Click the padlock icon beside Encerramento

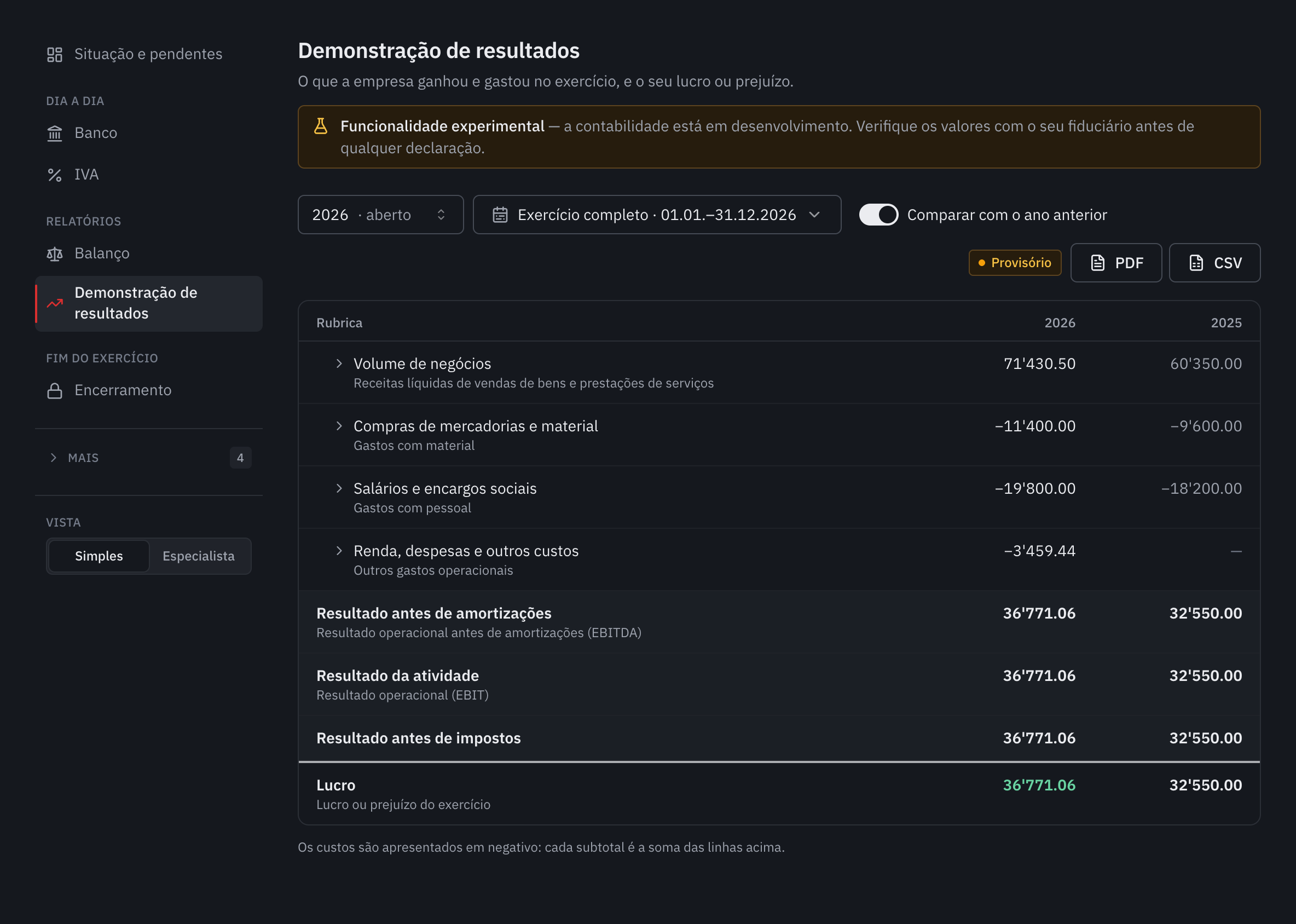pos(55,390)
